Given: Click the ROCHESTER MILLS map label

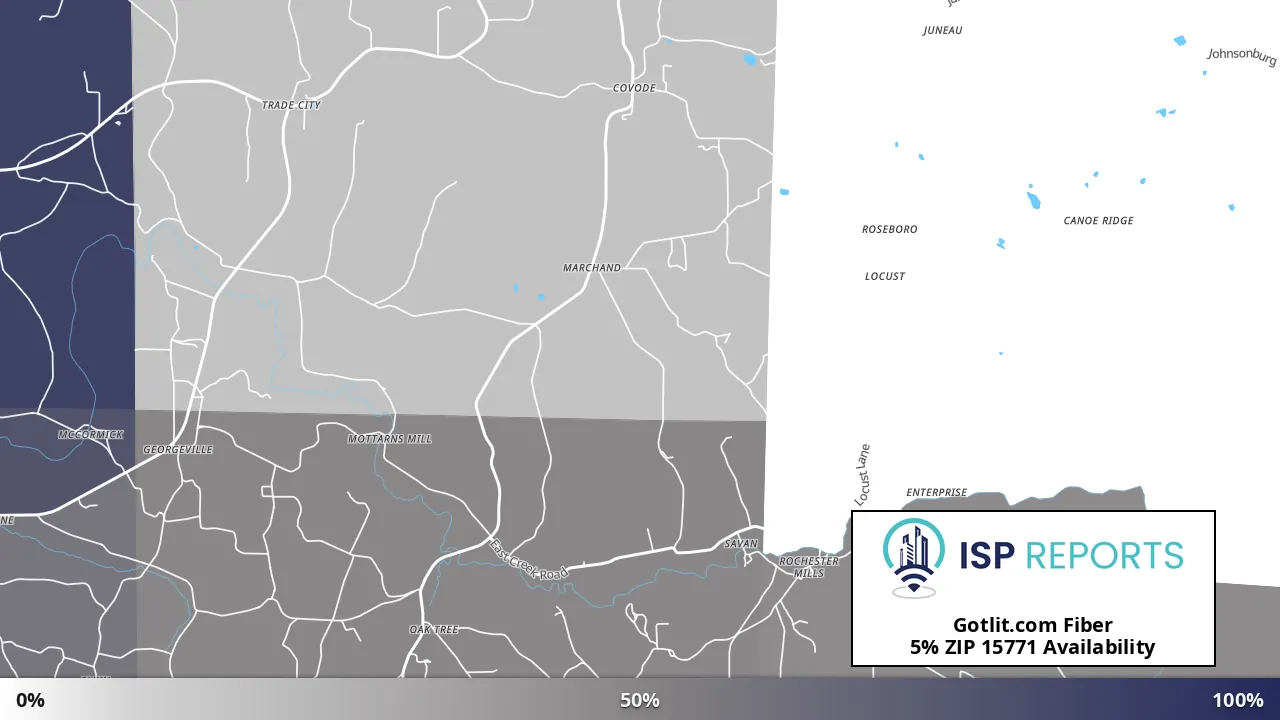Looking at the screenshot, I should click(809, 567).
